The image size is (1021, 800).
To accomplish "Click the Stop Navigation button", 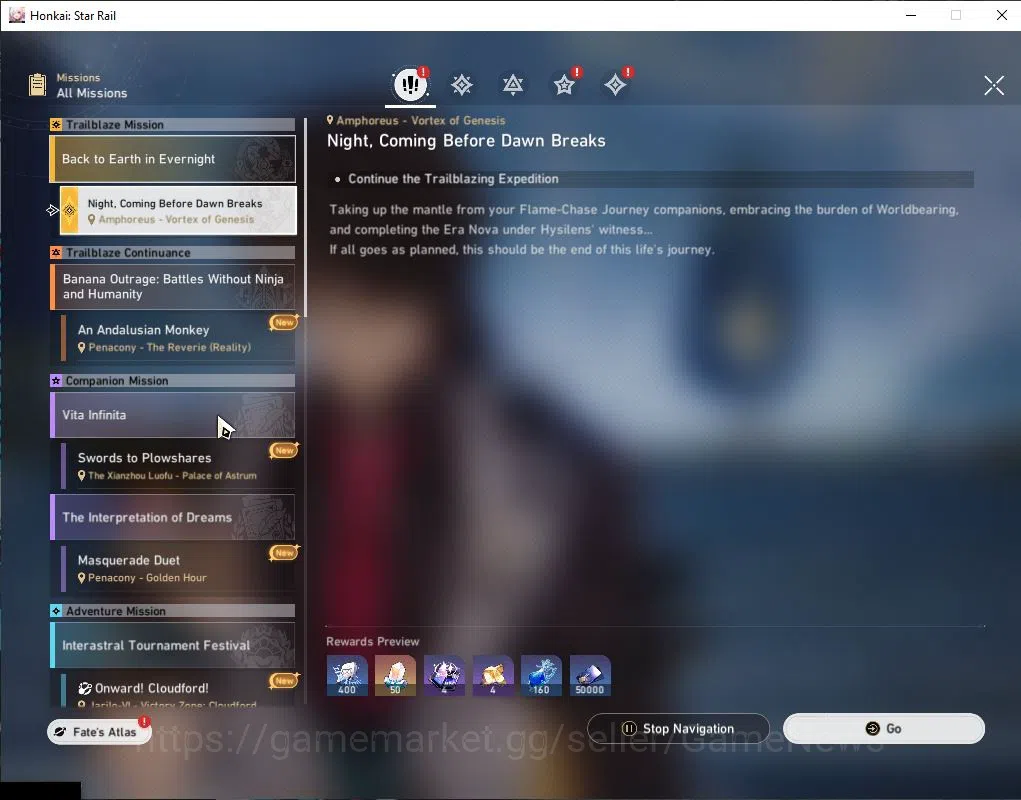I will [x=678, y=728].
